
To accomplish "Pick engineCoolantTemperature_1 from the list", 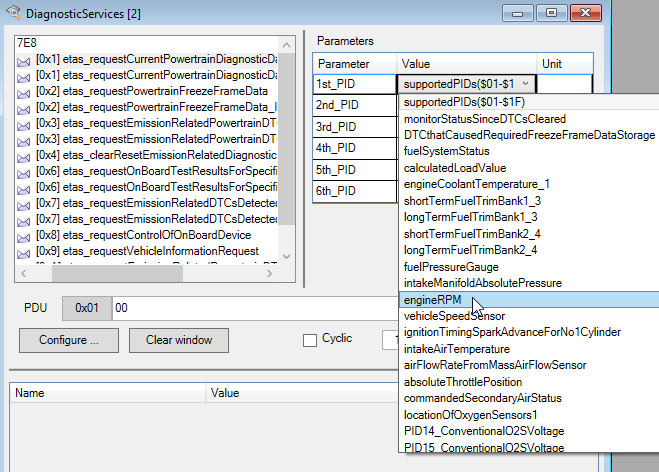I will pyautogui.click(x=476, y=184).
